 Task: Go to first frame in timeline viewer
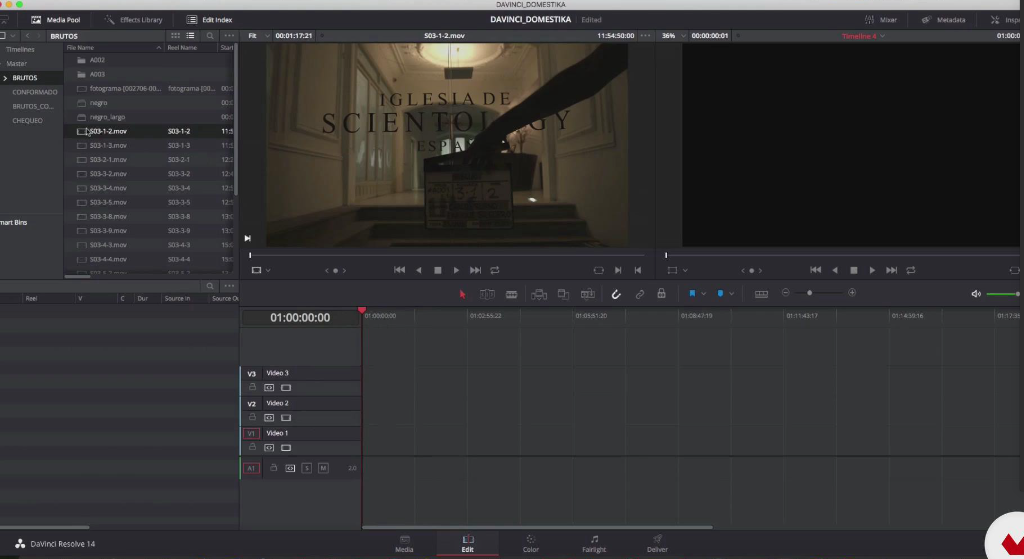[x=816, y=270]
